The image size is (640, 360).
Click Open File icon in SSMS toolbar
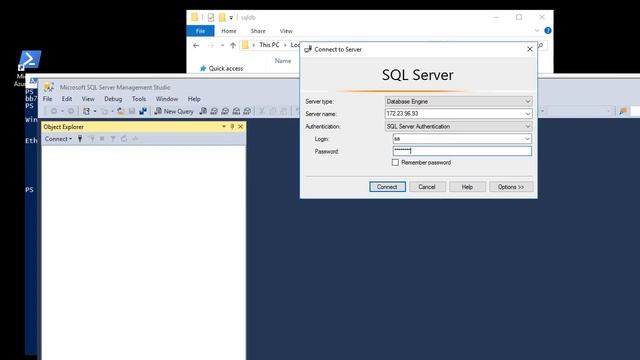[x=121, y=111]
